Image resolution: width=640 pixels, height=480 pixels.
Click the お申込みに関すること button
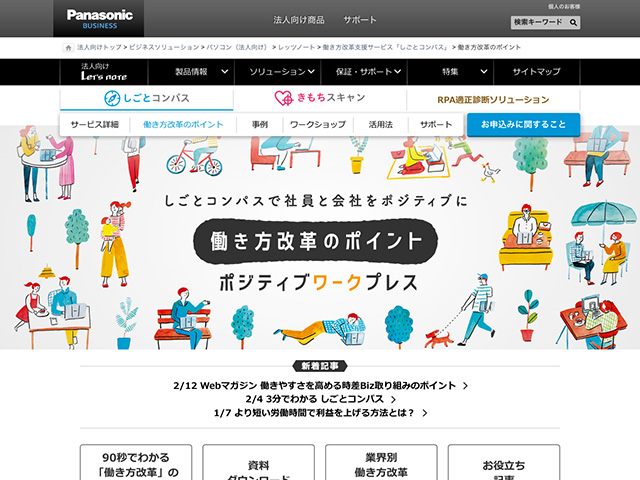click(x=523, y=124)
